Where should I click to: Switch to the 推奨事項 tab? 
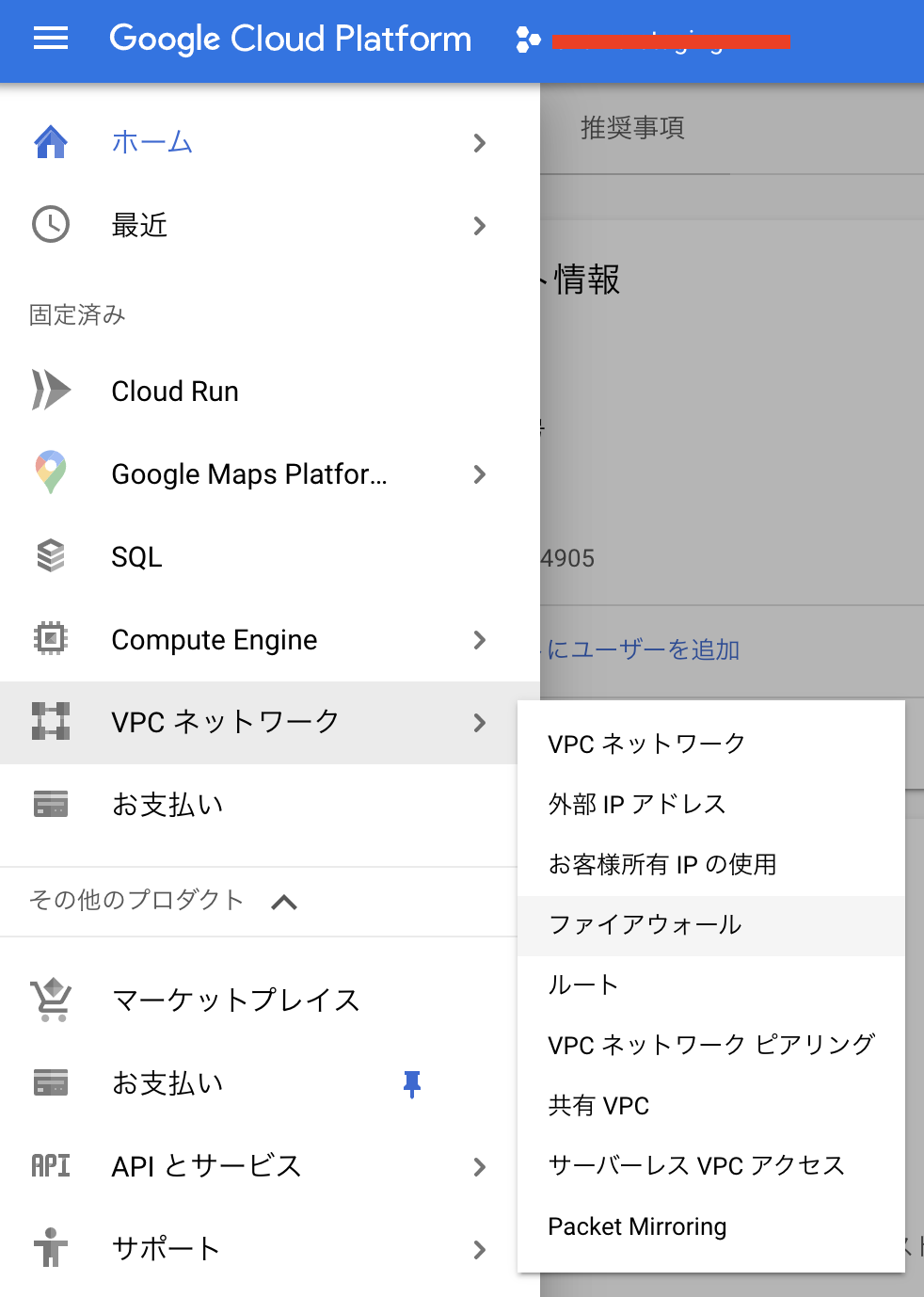[632, 128]
